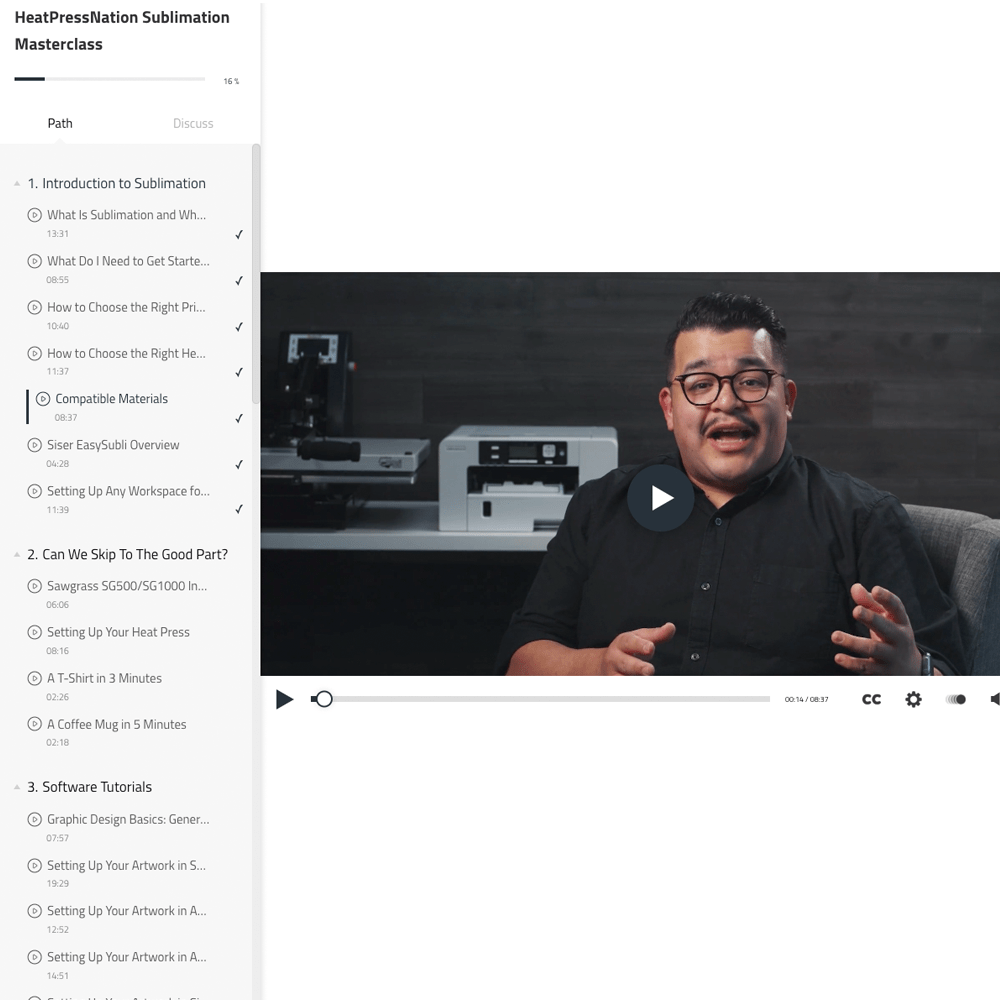Viewport: 1000px width, 1000px height.
Task: Open the Setting Up Your Heat Press lesson
Action: click(x=118, y=631)
